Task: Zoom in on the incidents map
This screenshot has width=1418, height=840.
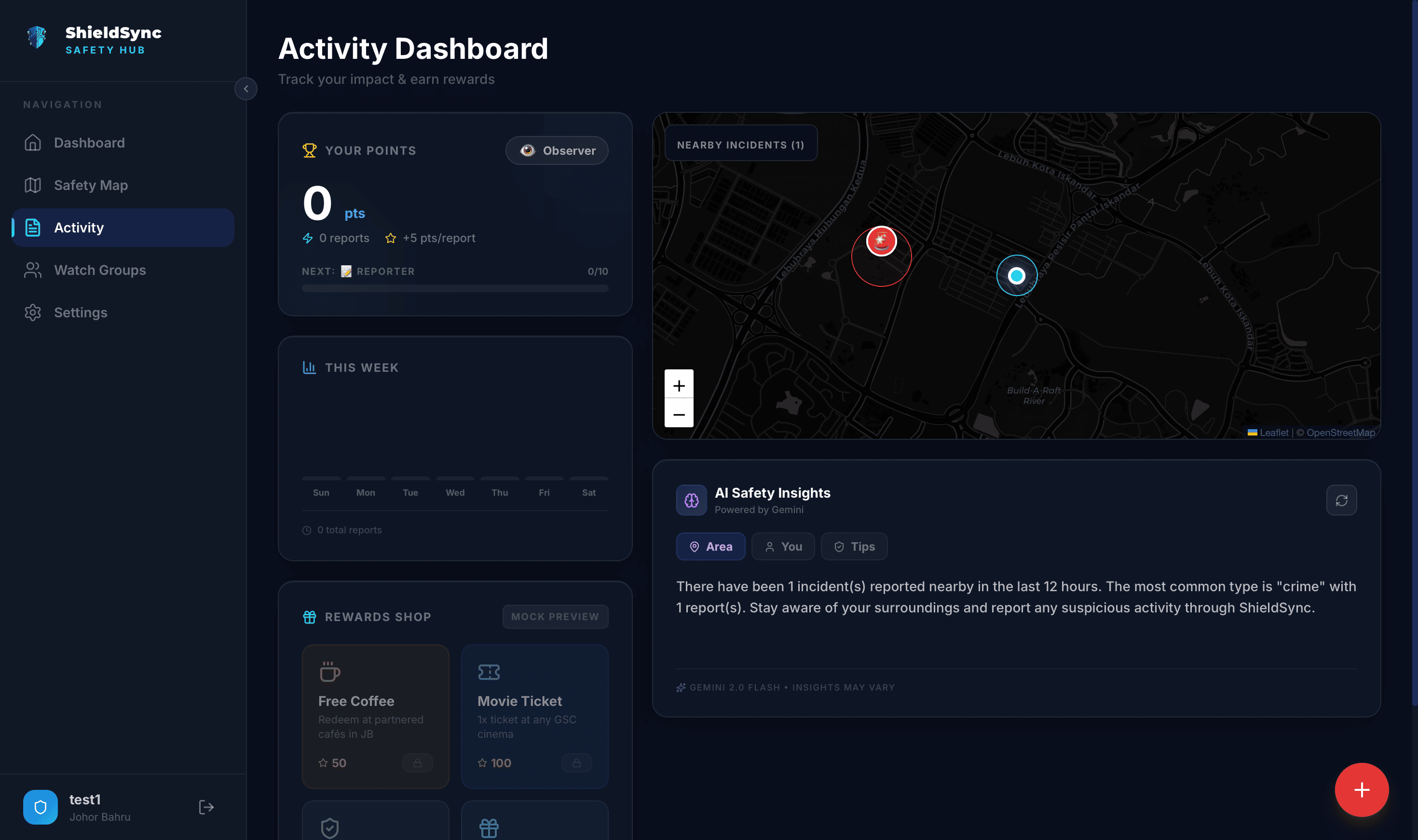Action: [x=679, y=385]
